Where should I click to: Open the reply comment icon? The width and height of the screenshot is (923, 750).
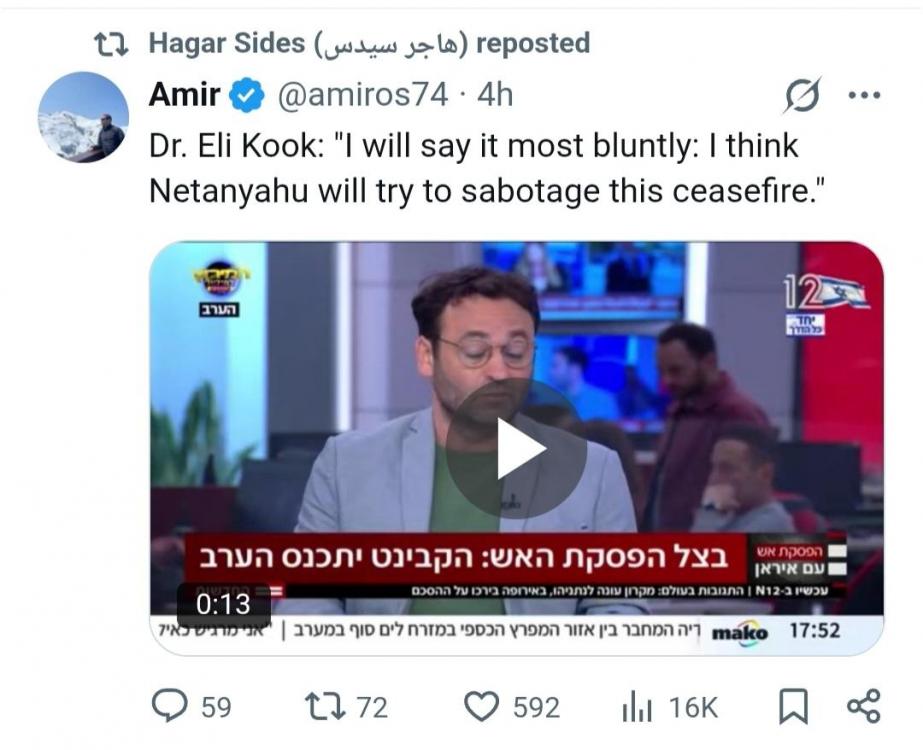point(170,706)
